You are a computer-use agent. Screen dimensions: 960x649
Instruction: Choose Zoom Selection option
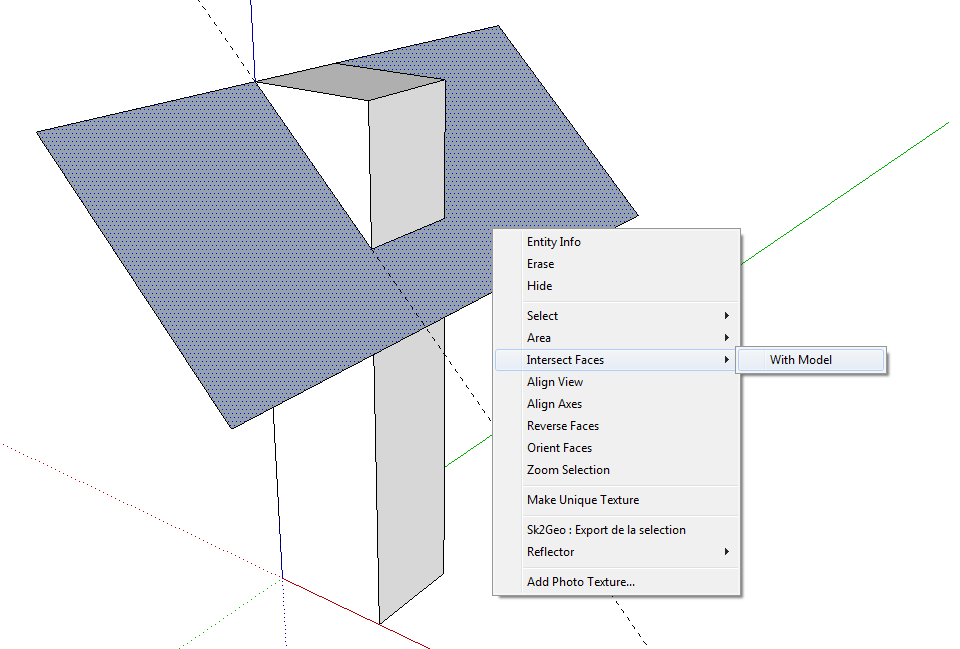coord(617,470)
